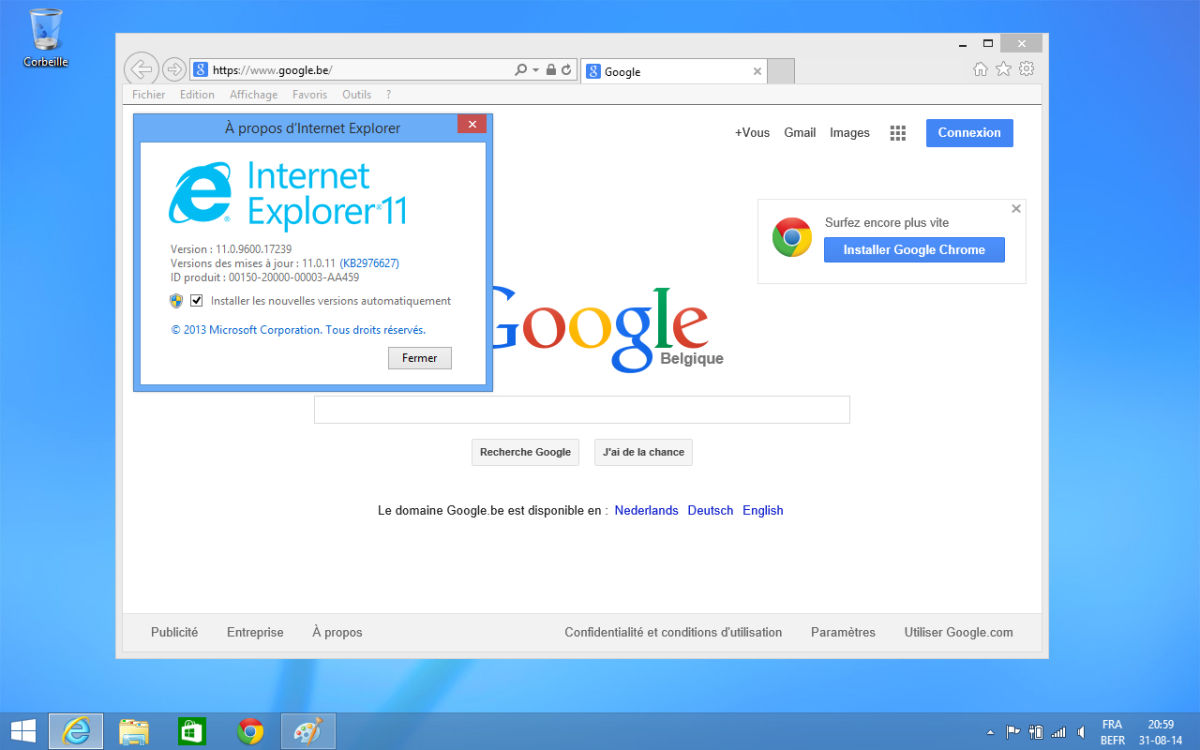Open the ? help menu
Image resolution: width=1200 pixels, height=750 pixels.
388,95
